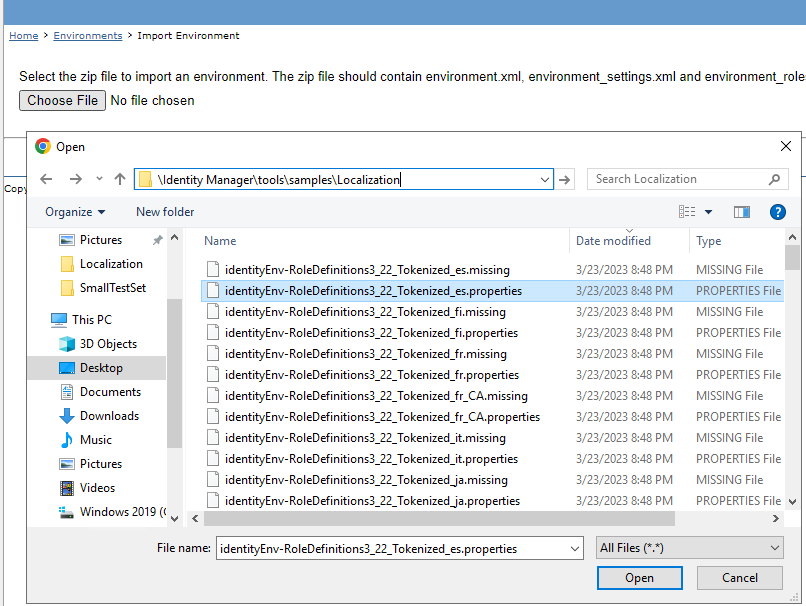Viewport: 806px width, 606px height.
Task: Change view layout icon
Action: [x=687, y=212]
